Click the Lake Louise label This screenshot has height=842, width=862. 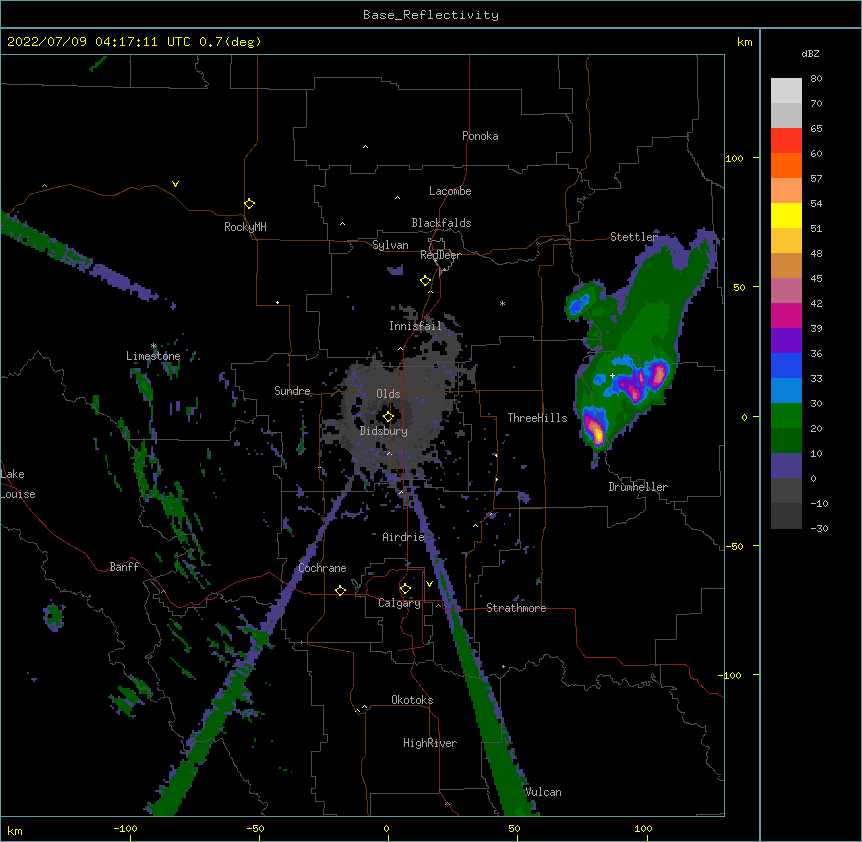point(18,484)
